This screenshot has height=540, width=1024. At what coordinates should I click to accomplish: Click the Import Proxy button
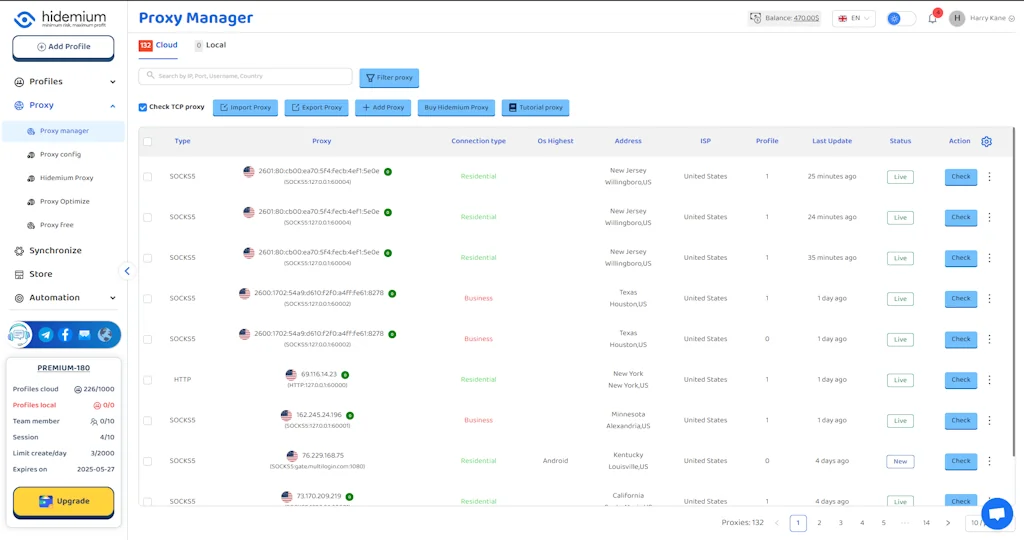tap(246, 108)
